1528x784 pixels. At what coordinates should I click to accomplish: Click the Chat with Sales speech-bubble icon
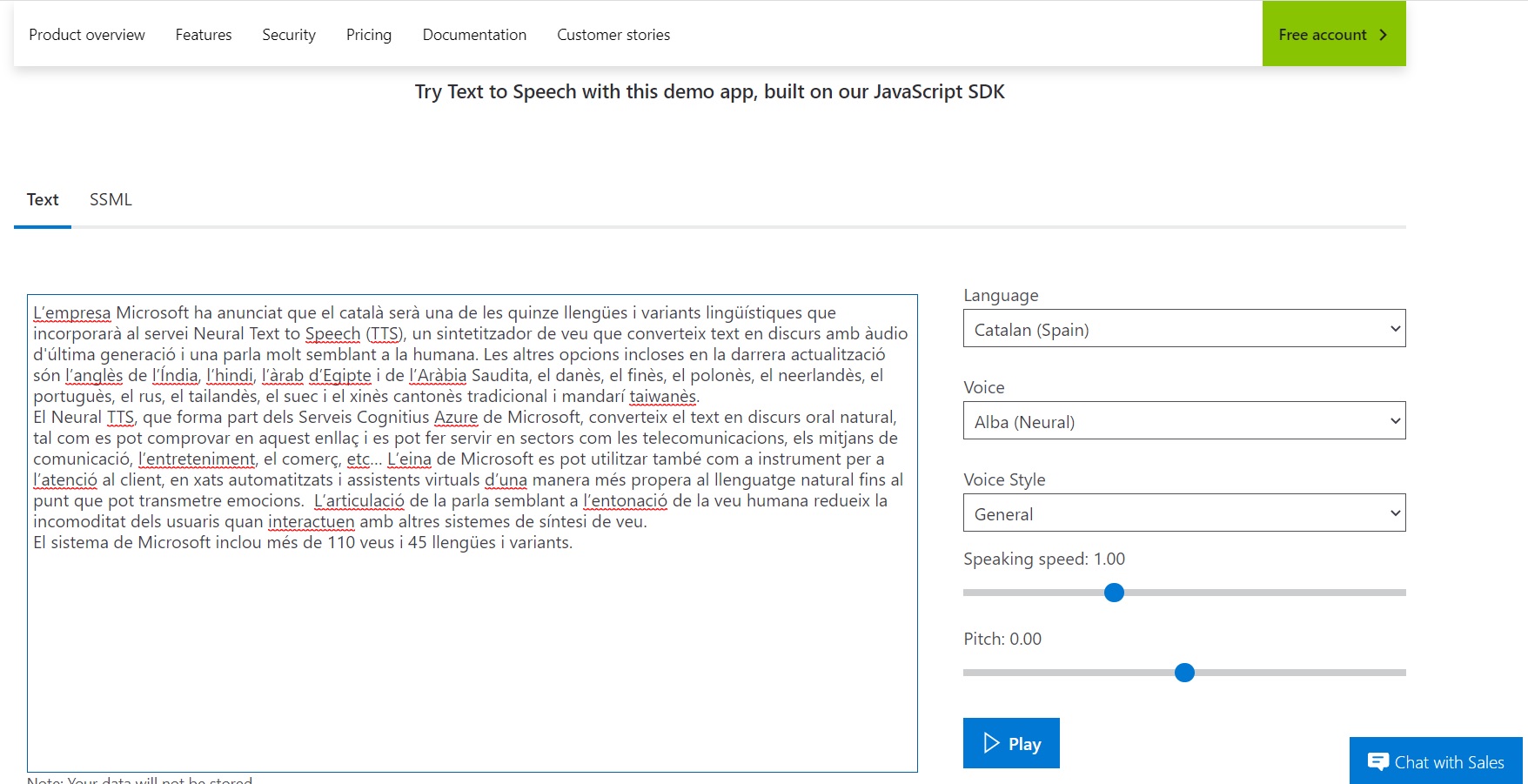point(1377,762)
